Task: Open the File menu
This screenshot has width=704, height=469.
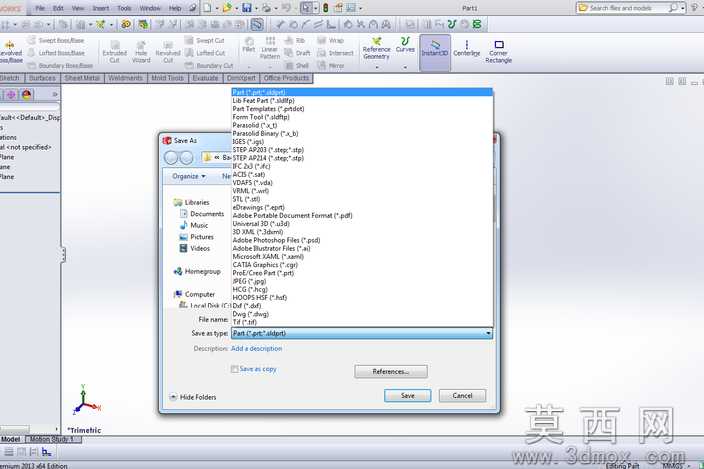Action: tap(40, 8)
